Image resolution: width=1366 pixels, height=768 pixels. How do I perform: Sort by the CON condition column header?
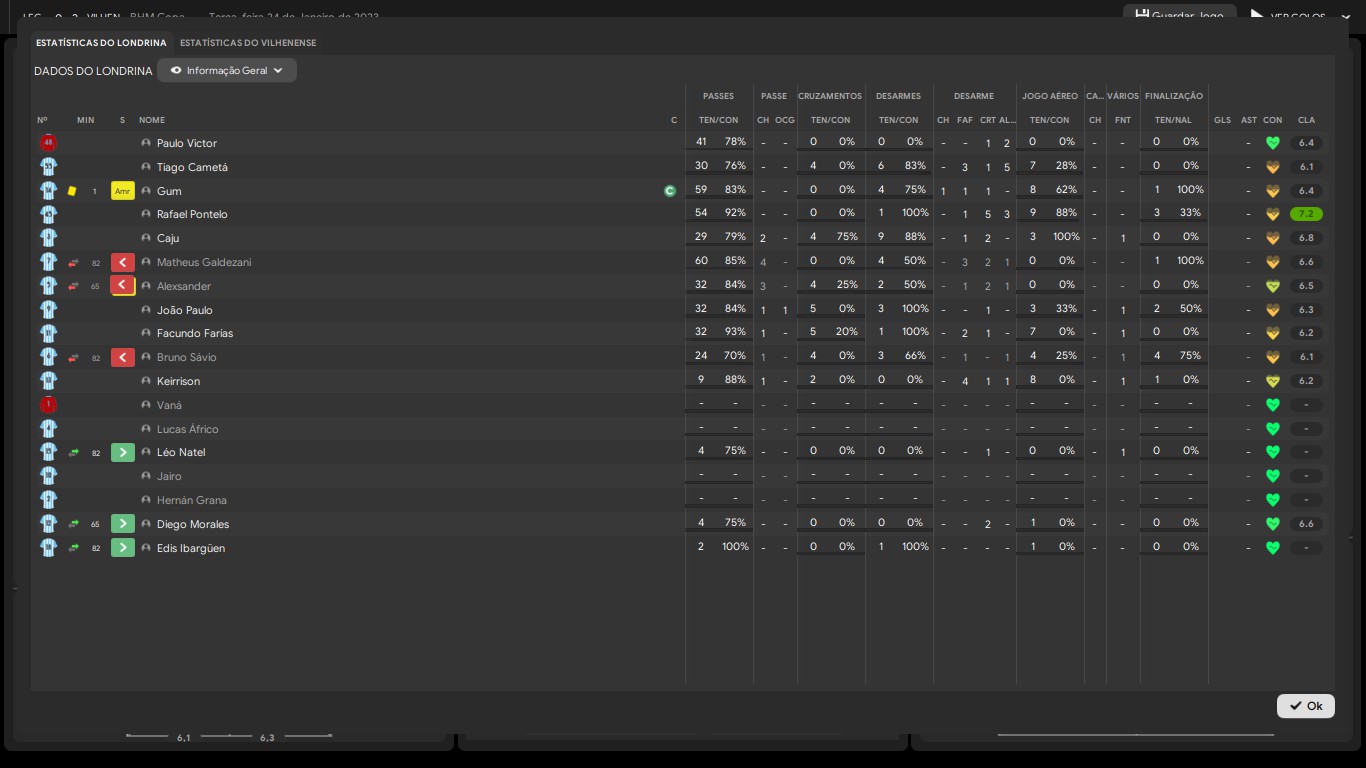[x=1273, y=120]
